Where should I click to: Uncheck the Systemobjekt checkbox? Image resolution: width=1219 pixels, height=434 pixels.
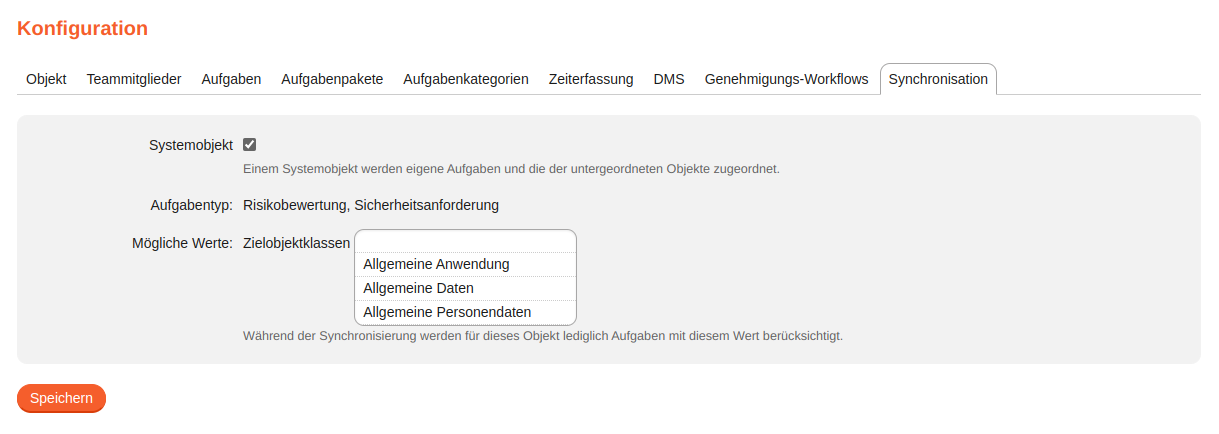[250, 145]
